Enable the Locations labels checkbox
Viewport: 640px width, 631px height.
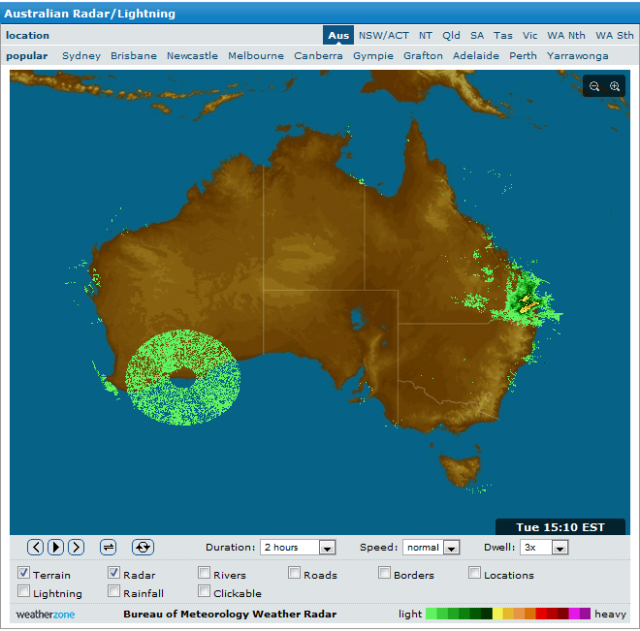pyautogui.click(x=474, y=573)
